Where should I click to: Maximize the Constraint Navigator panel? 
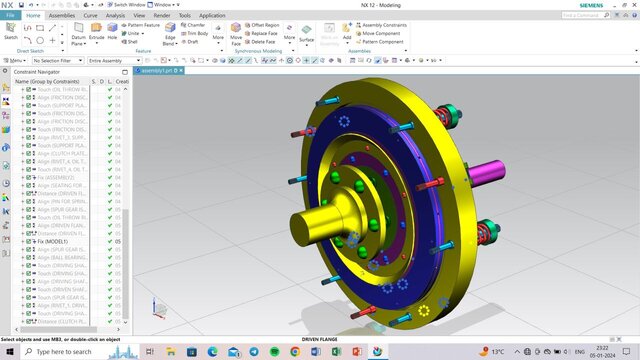click(x=125, y=72)
